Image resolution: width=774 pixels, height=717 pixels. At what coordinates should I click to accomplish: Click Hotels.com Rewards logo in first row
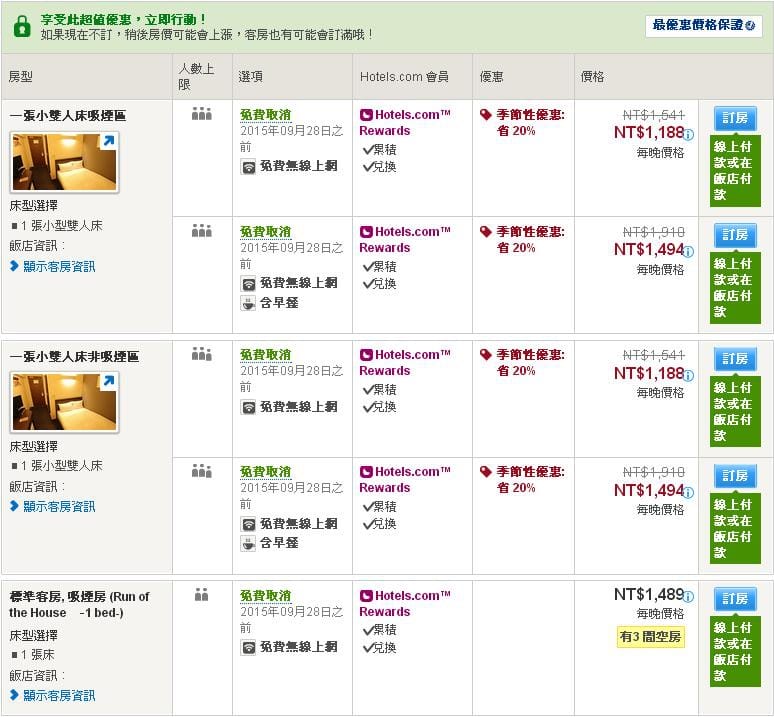click(x=366, y=115)
